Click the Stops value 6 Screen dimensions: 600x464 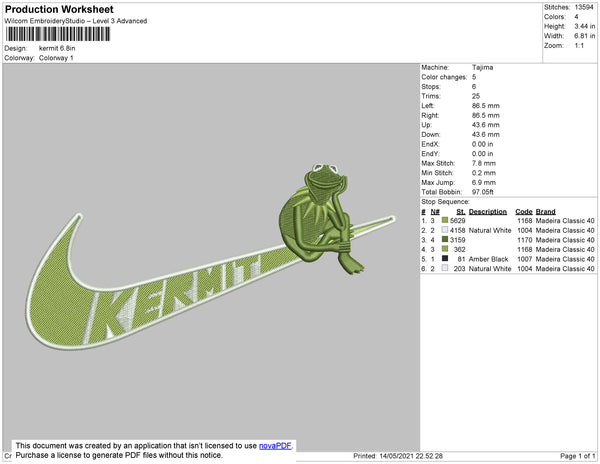point(474,86)
